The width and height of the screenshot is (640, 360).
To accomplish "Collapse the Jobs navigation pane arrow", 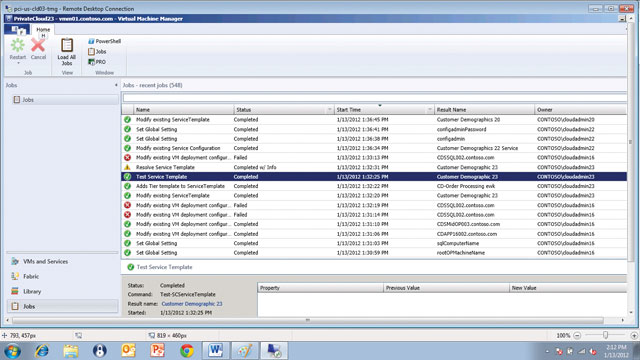I will coord(116,85).
